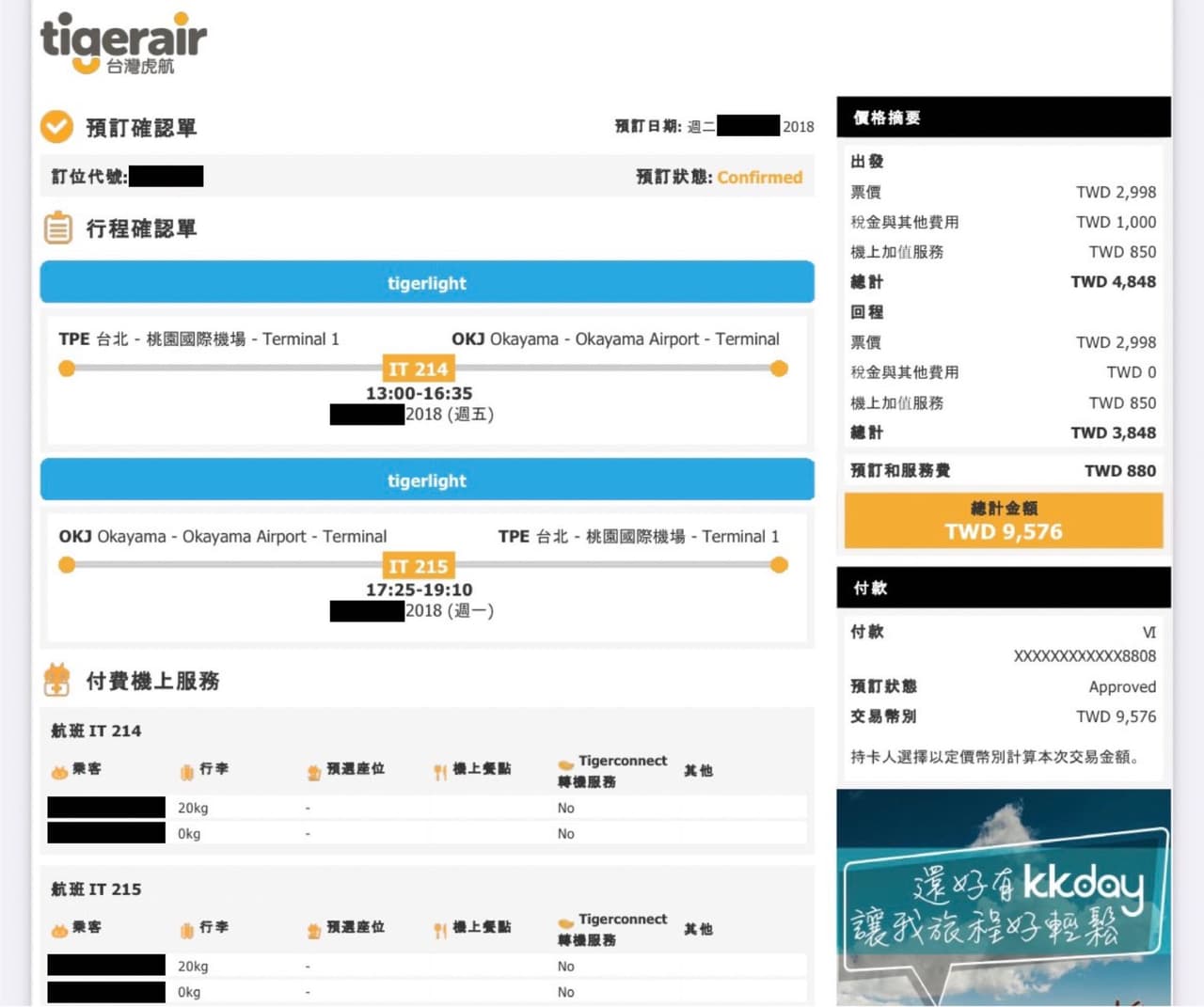Click the total amount TWD 9,576 orange box

pos(1004,521)
